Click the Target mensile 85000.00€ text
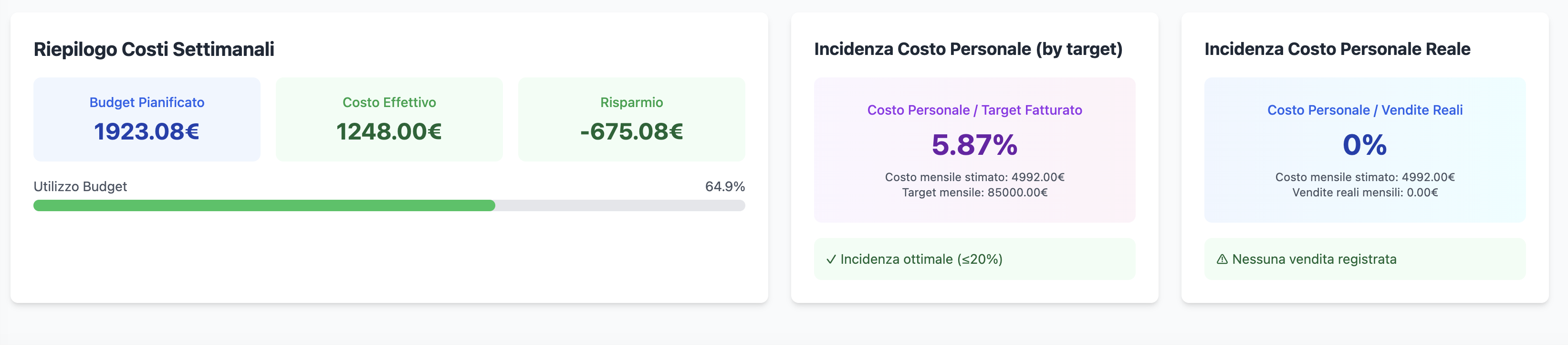Viewport: 1568px width, 345px height. (x=974, y=193)
